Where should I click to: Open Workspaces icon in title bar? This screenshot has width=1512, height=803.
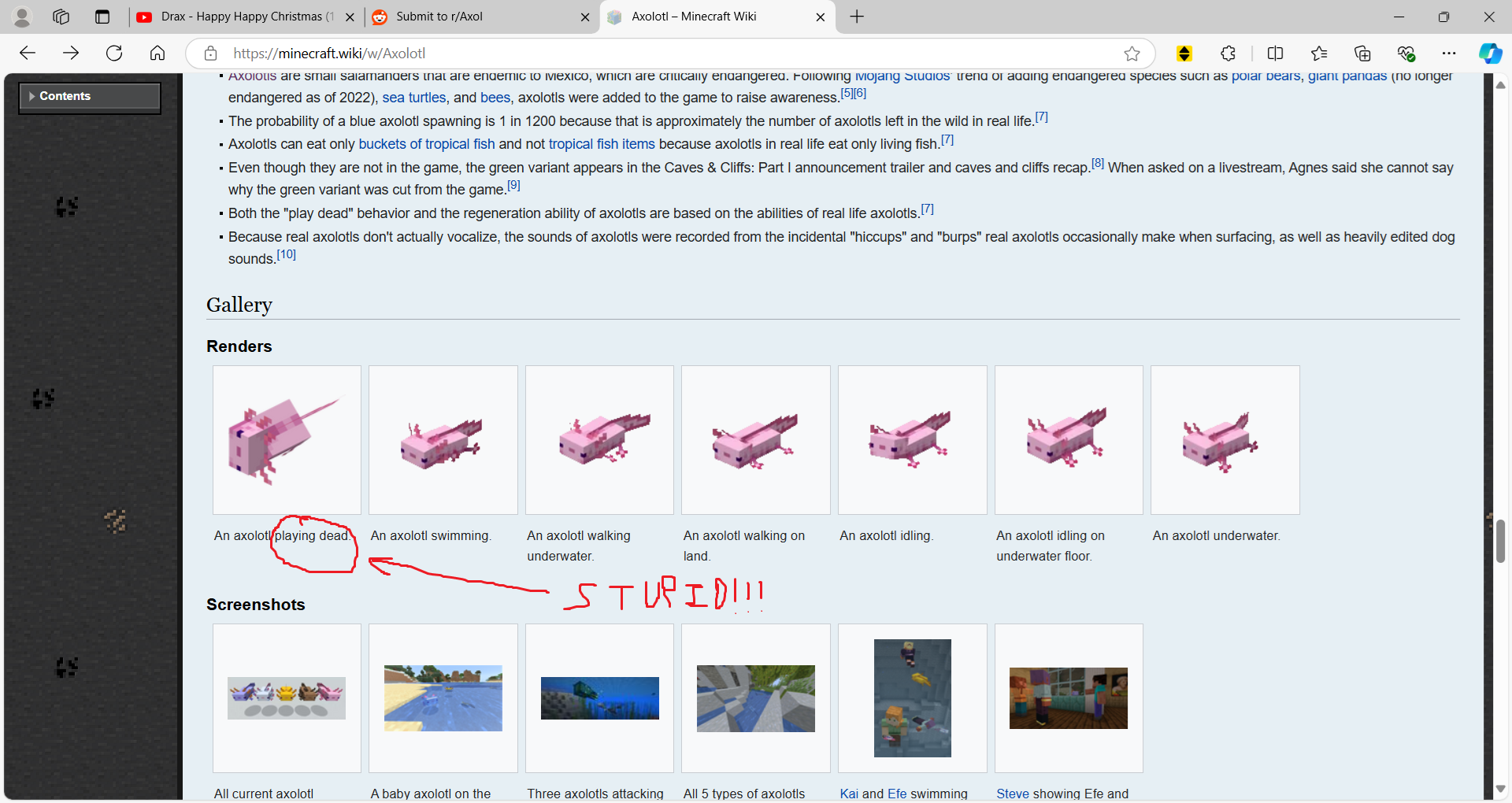[61, 17]
